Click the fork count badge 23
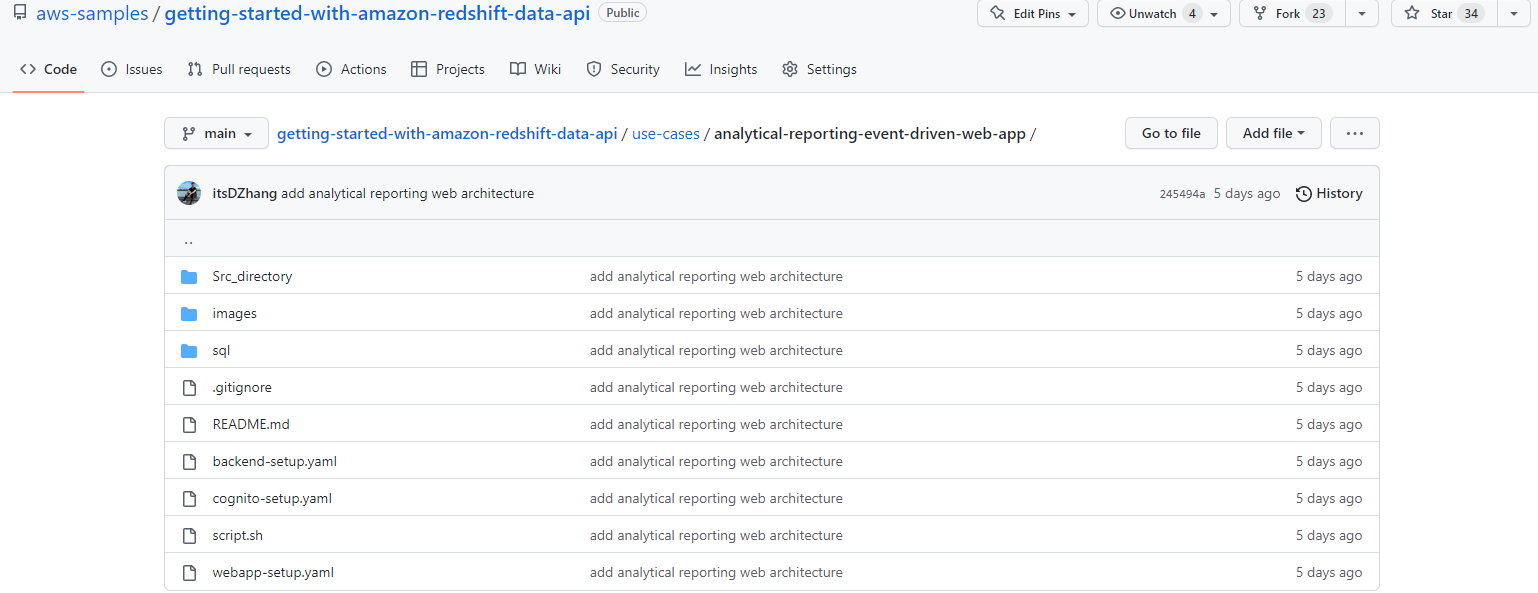 (x=1319, y=13)
